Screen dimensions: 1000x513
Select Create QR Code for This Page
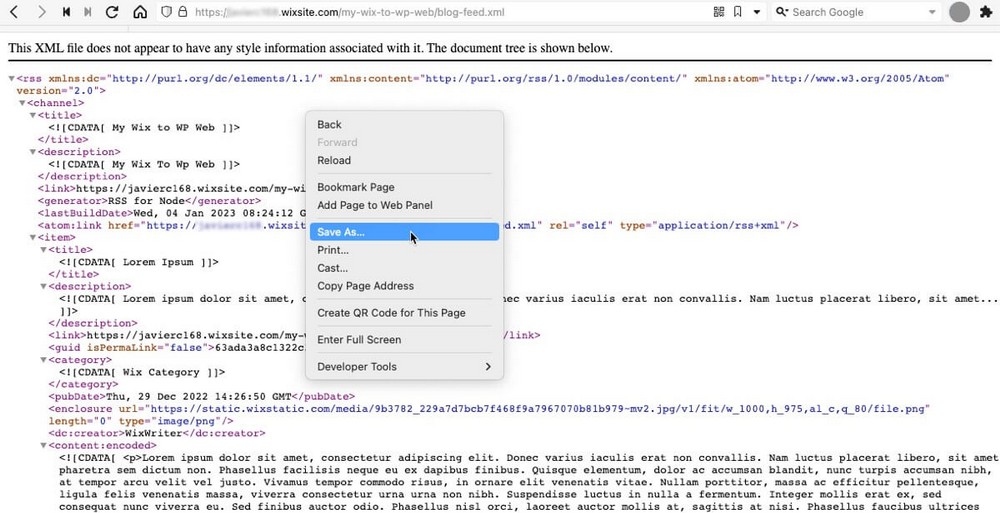[x=404, y=313]
